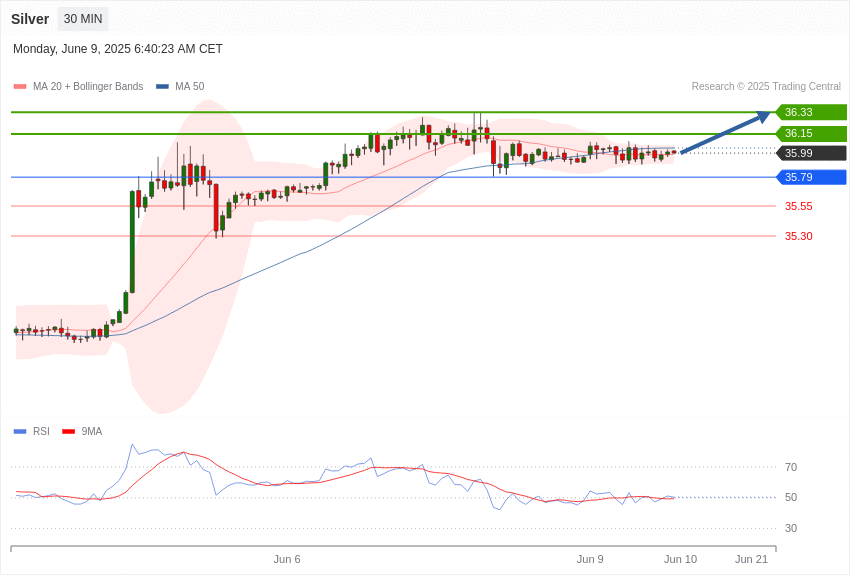Screen dimensions: 850x576
Task: Click the 35.79 pivot price tag
Action: (x=812, y=177)
